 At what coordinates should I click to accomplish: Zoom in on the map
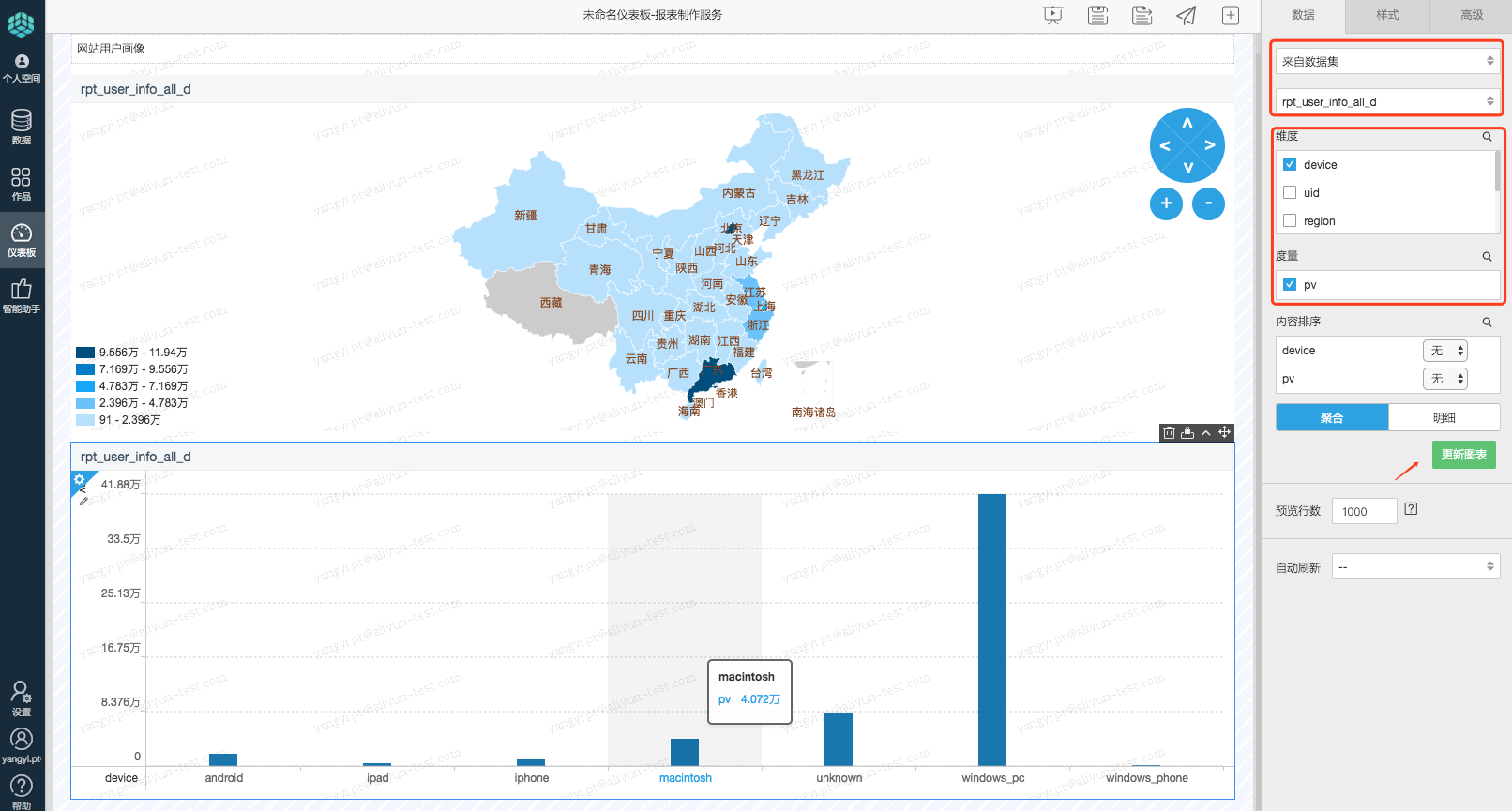tap(1166, 203)
